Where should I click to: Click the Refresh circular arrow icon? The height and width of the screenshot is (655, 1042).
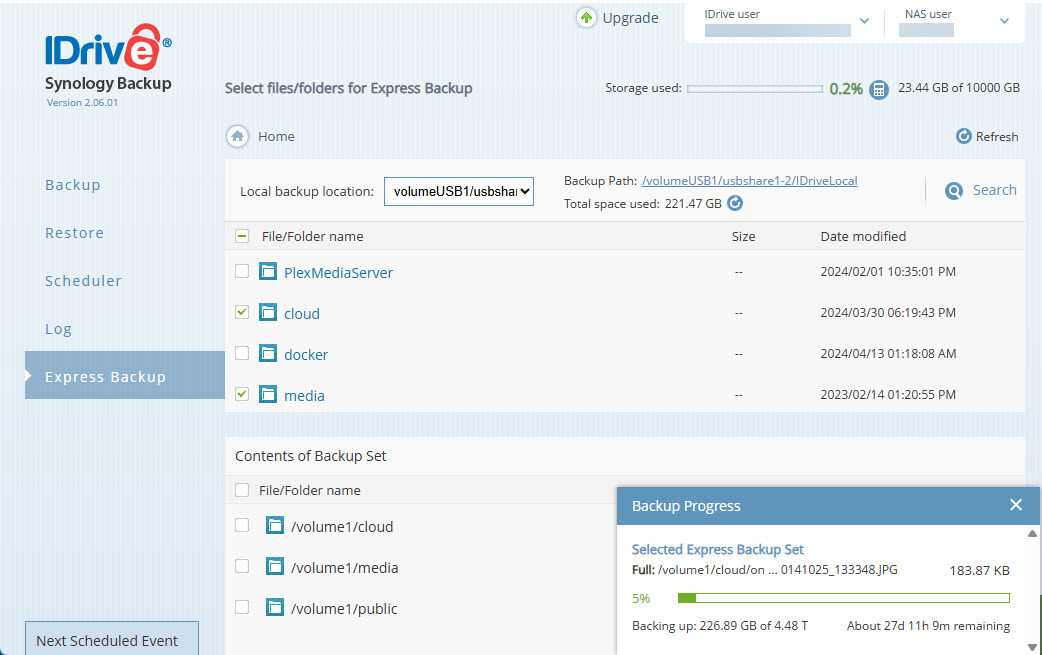click(x=963, y=136)
